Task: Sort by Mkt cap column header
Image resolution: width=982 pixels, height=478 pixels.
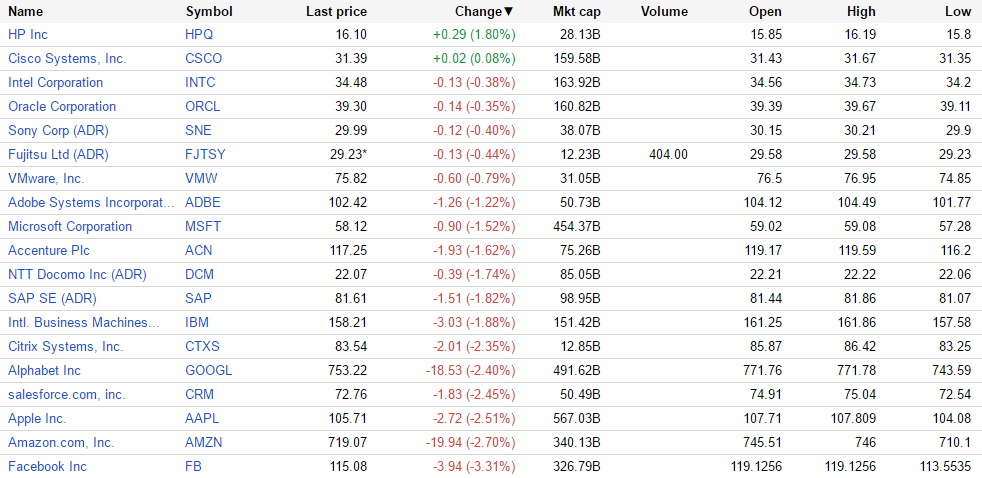Action: point(576,11)
